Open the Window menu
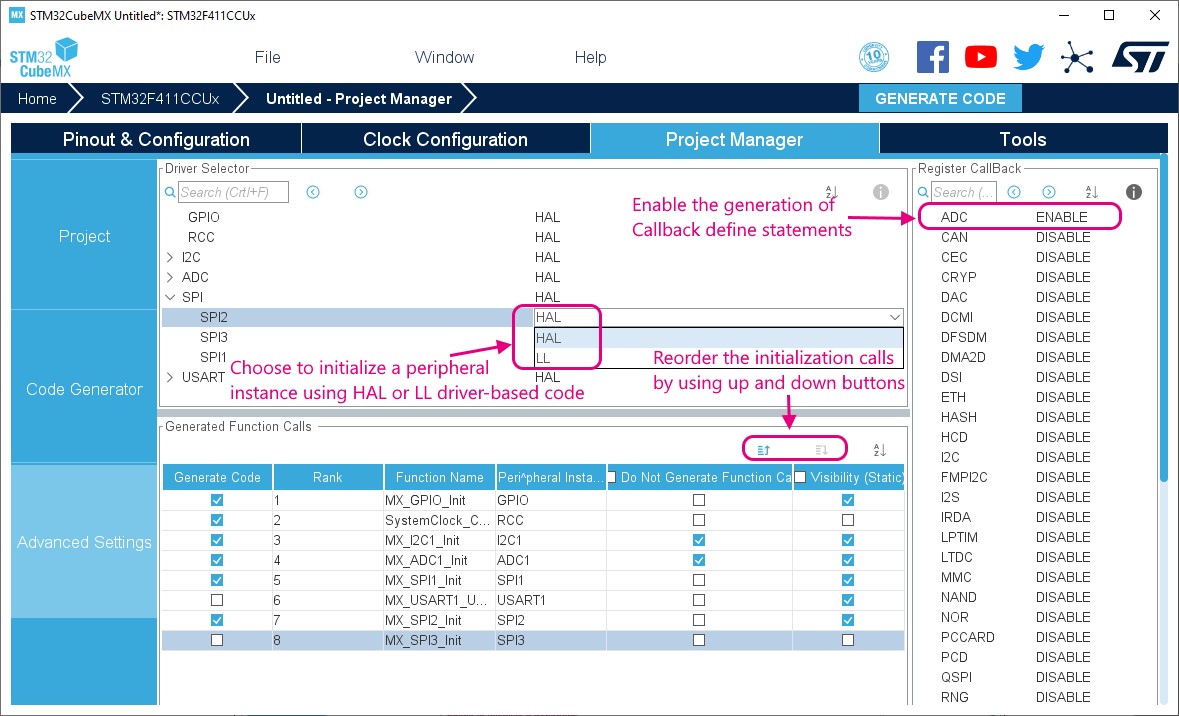This screenshot has height=716, width=1179. (444, 57)
